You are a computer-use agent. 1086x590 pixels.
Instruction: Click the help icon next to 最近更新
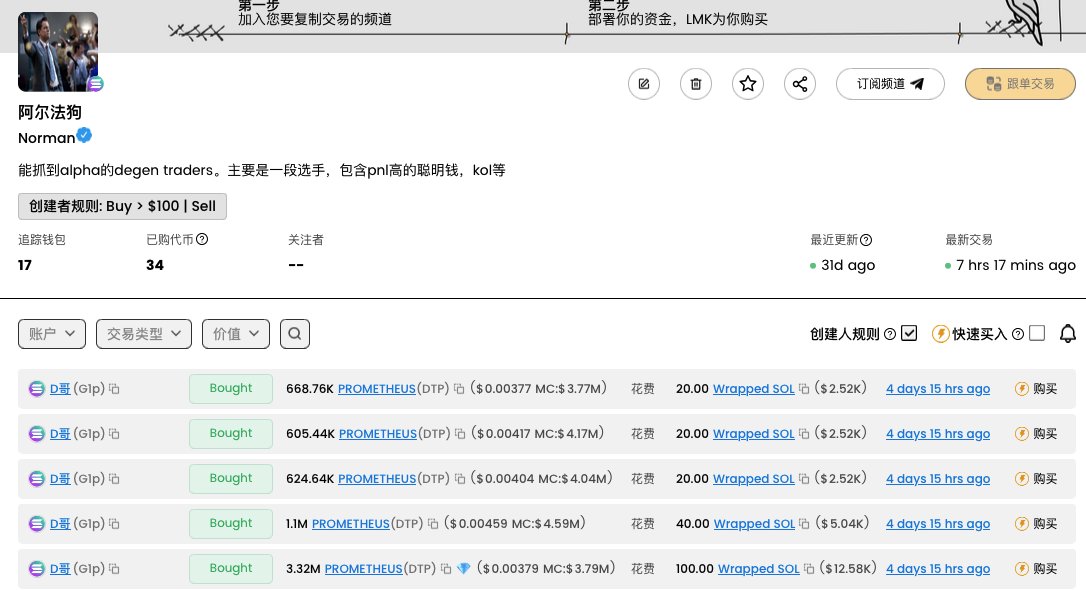[866, 240]
